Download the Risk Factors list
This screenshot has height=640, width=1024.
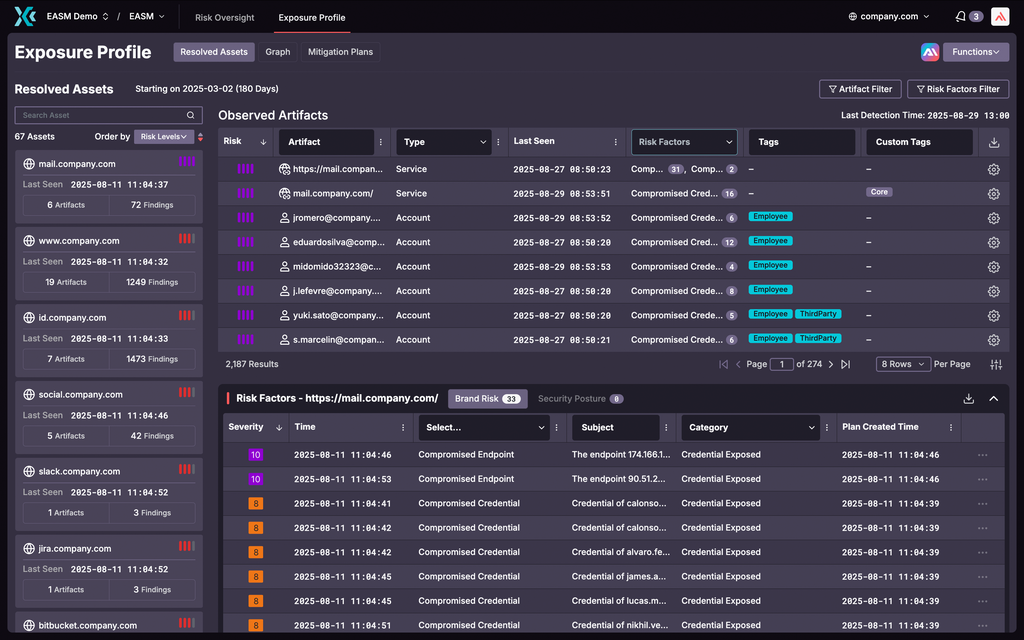coord(968,399)
